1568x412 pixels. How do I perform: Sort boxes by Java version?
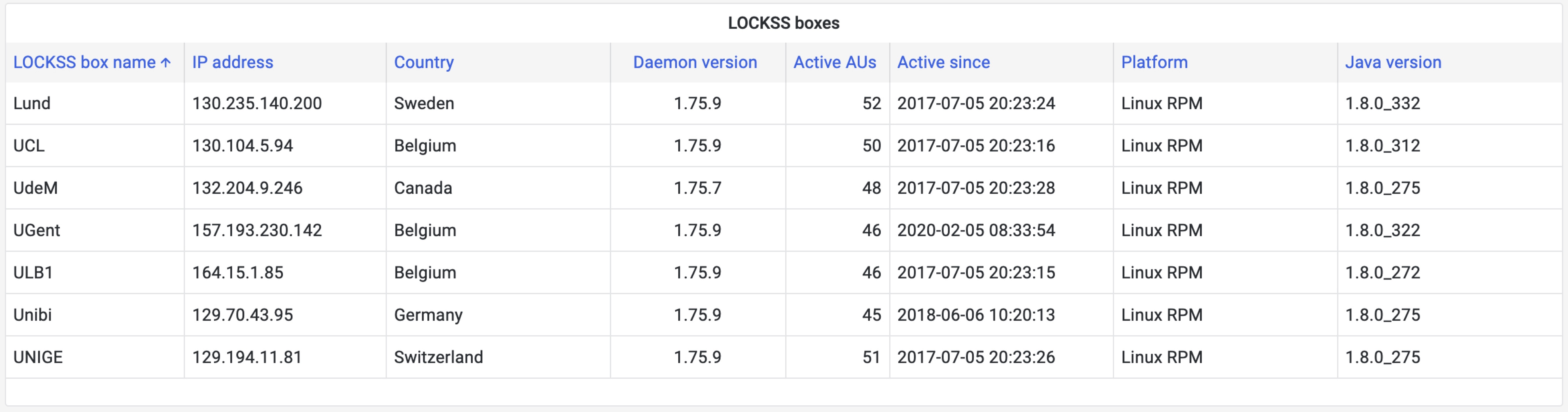[1393, 62]
